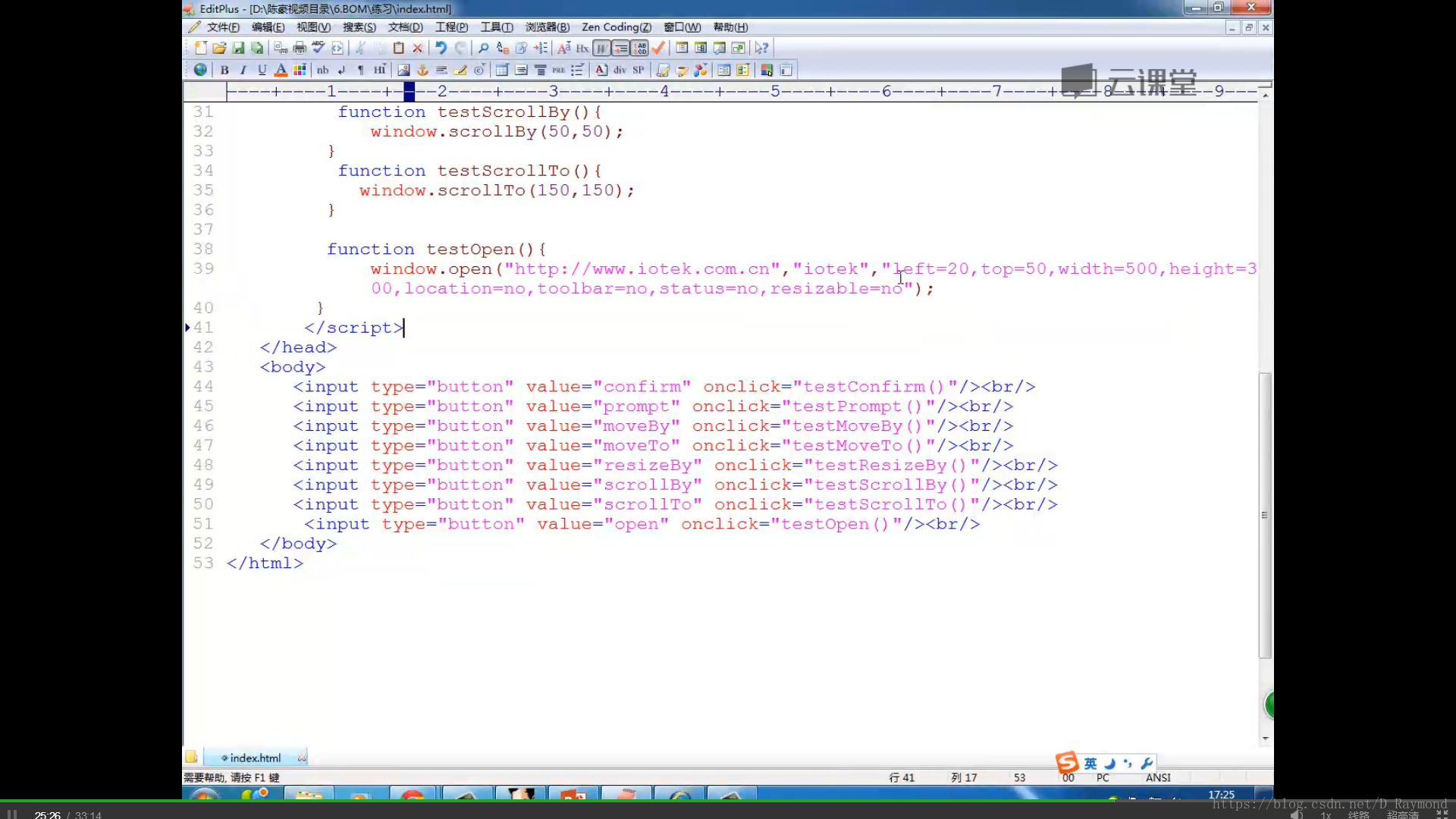Click the Go to Line icon
This screenshot has width=1456, height=819.
coord(541,48)
